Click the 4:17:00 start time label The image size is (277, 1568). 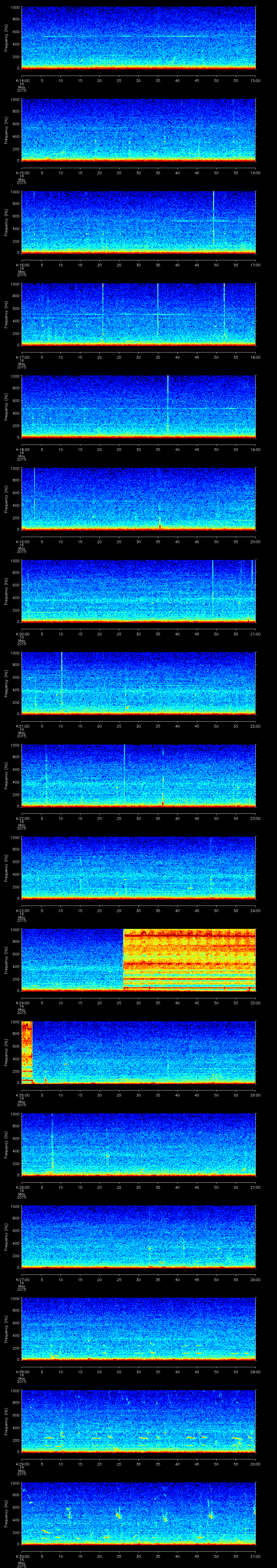(x=22, y=357)
